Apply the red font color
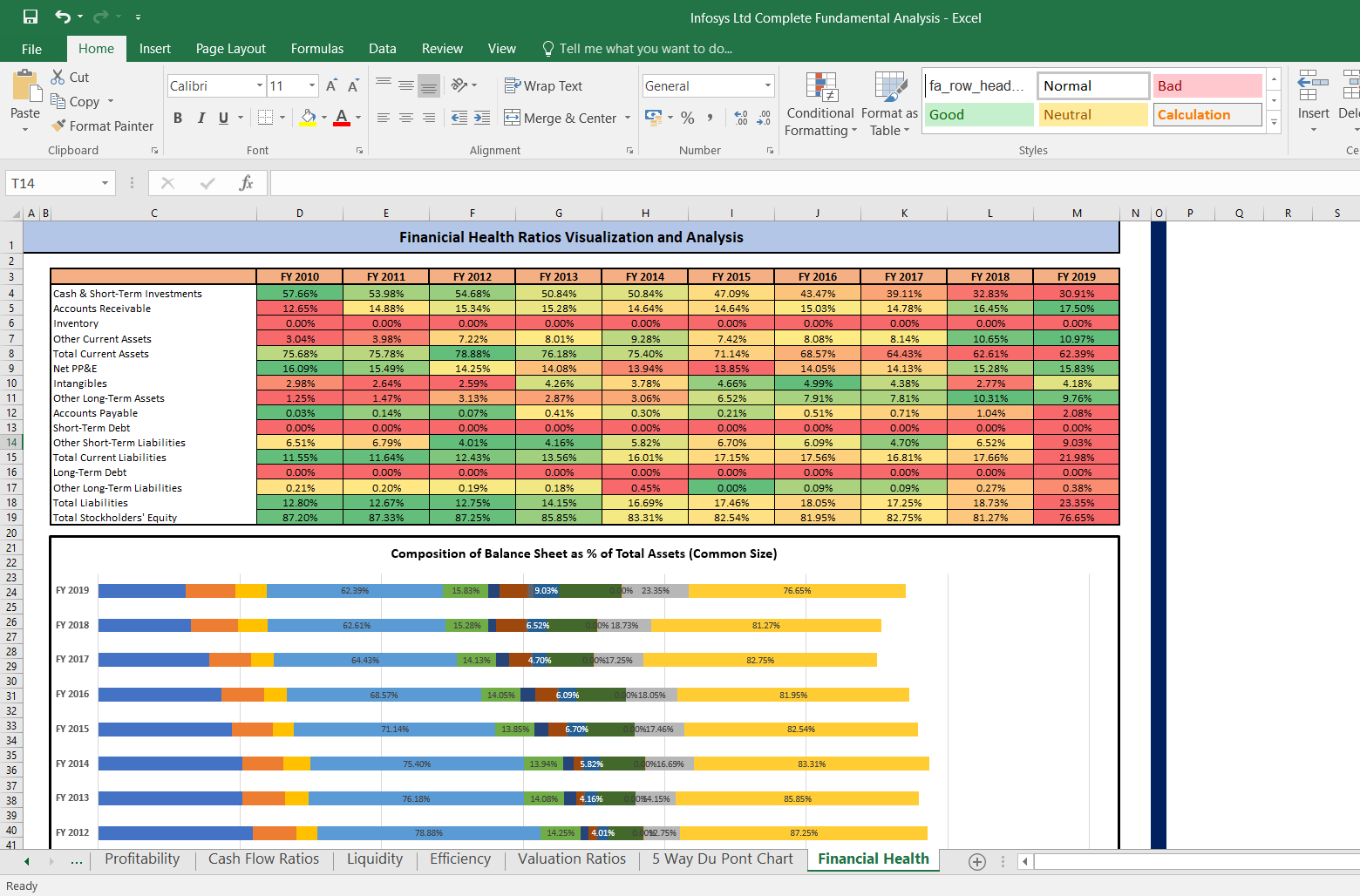The height and width of the screenshot is (896, 1360). (x=342, y=118)
